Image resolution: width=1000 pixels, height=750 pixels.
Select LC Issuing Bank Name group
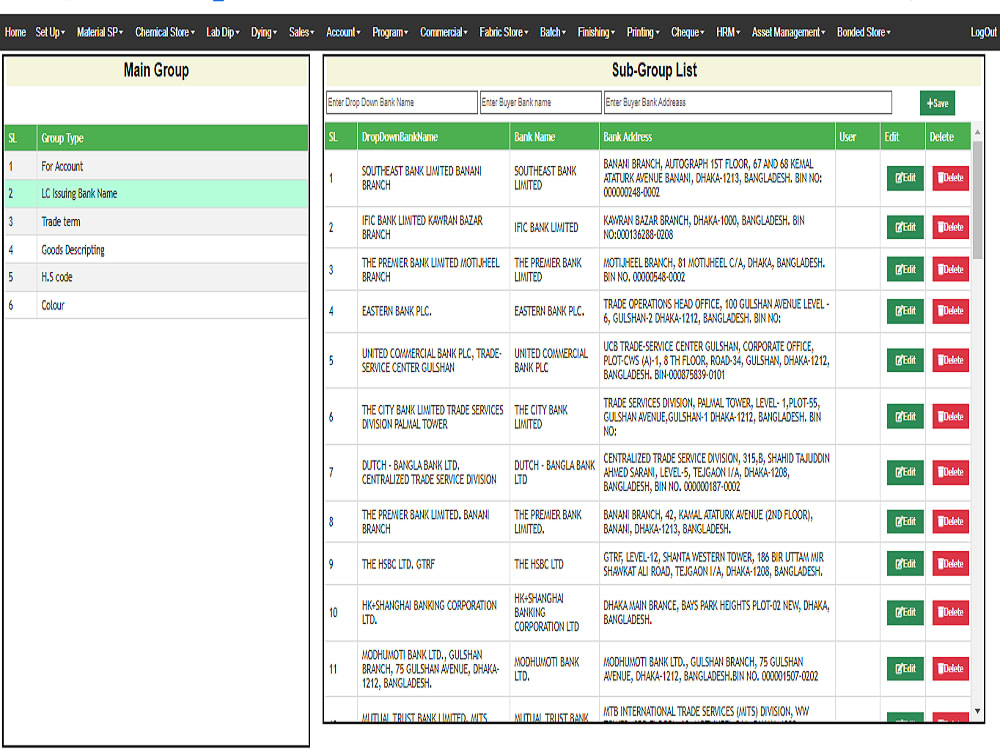tap(156, 194)
